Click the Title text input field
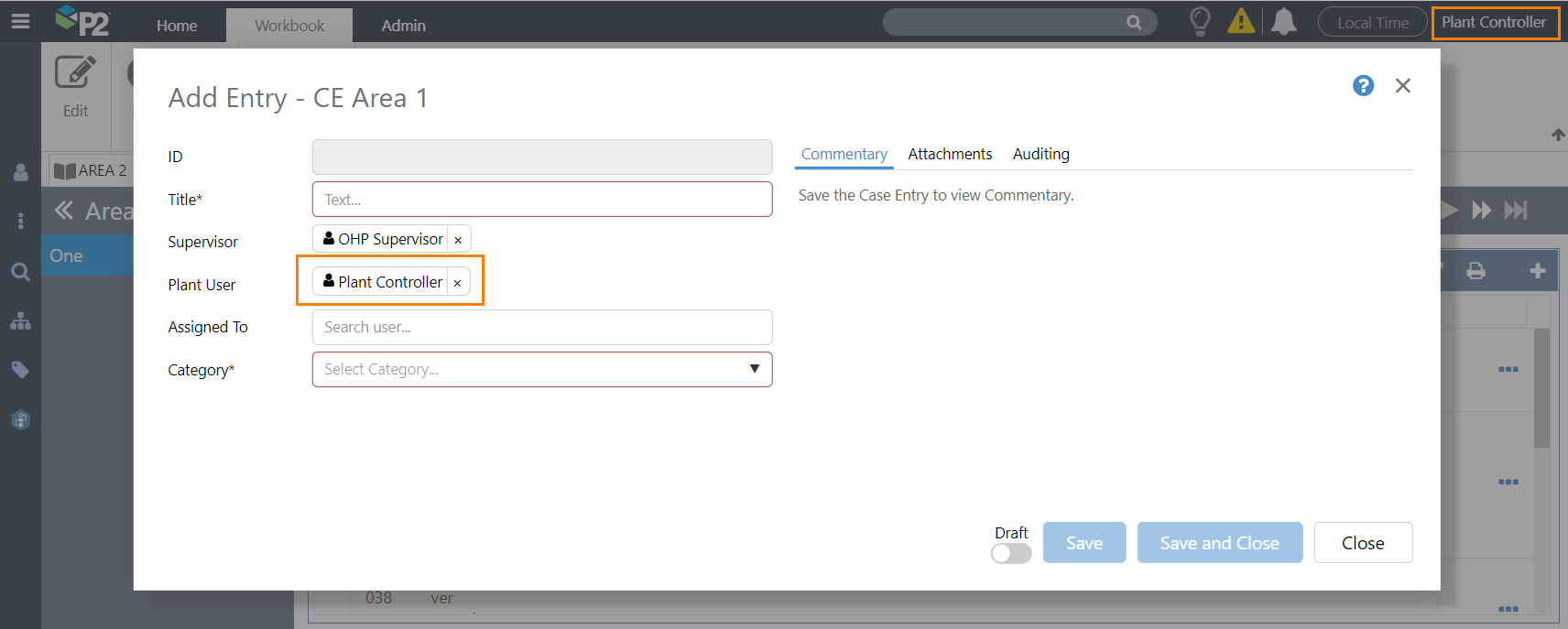 click(x=542, y=200)
